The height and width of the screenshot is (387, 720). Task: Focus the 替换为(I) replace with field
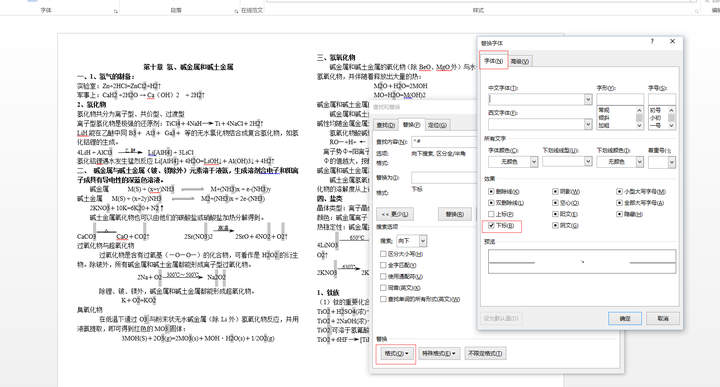[444, 178]
